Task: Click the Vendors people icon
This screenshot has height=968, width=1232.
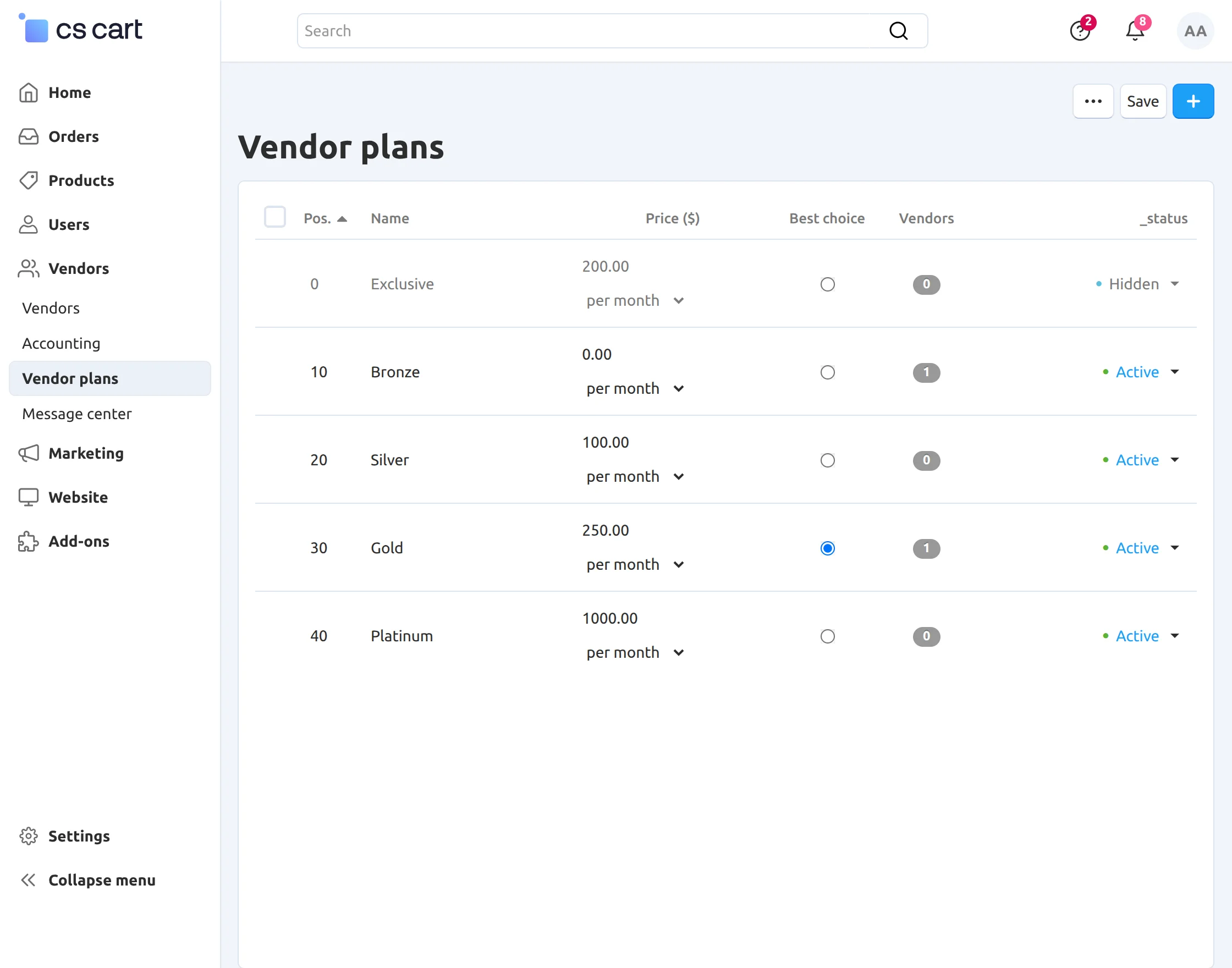Action: [x=29, y=268]
